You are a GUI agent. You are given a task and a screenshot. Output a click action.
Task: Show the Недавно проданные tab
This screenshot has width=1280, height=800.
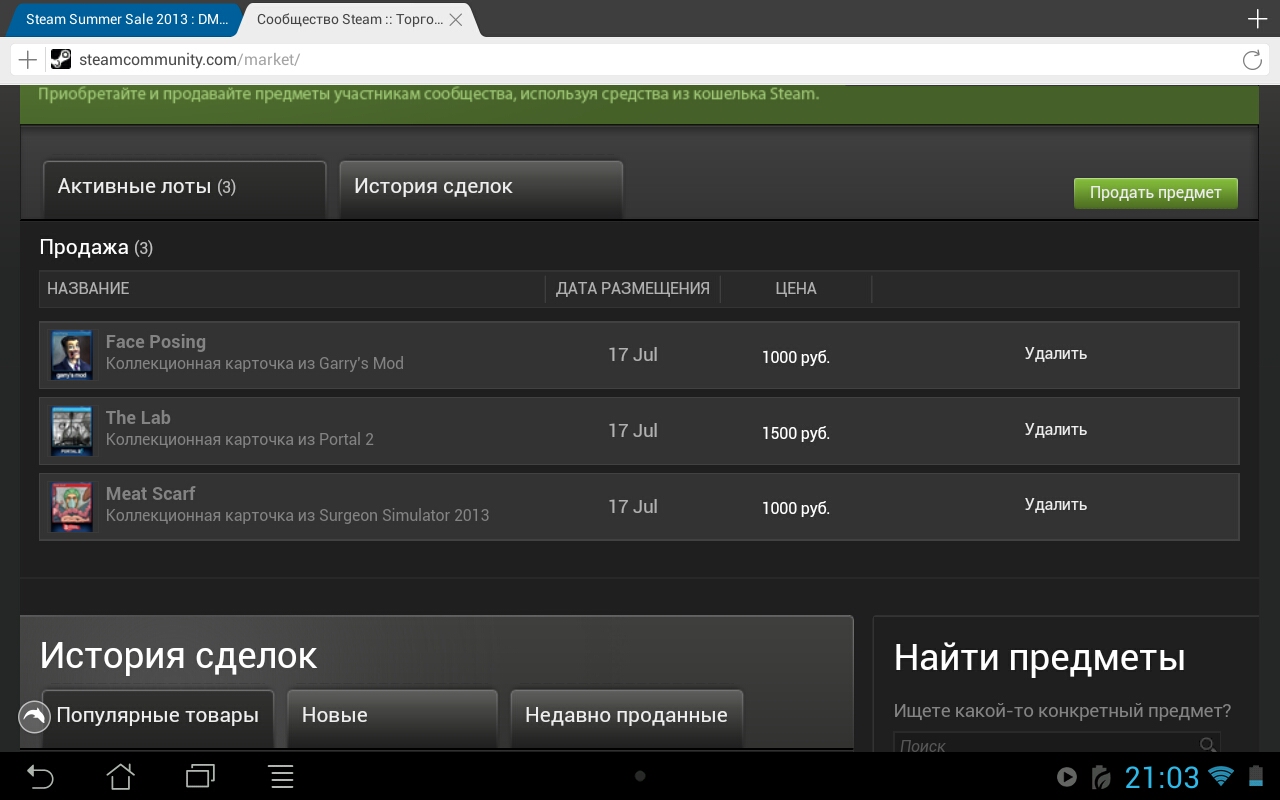[x=626, y=716]
